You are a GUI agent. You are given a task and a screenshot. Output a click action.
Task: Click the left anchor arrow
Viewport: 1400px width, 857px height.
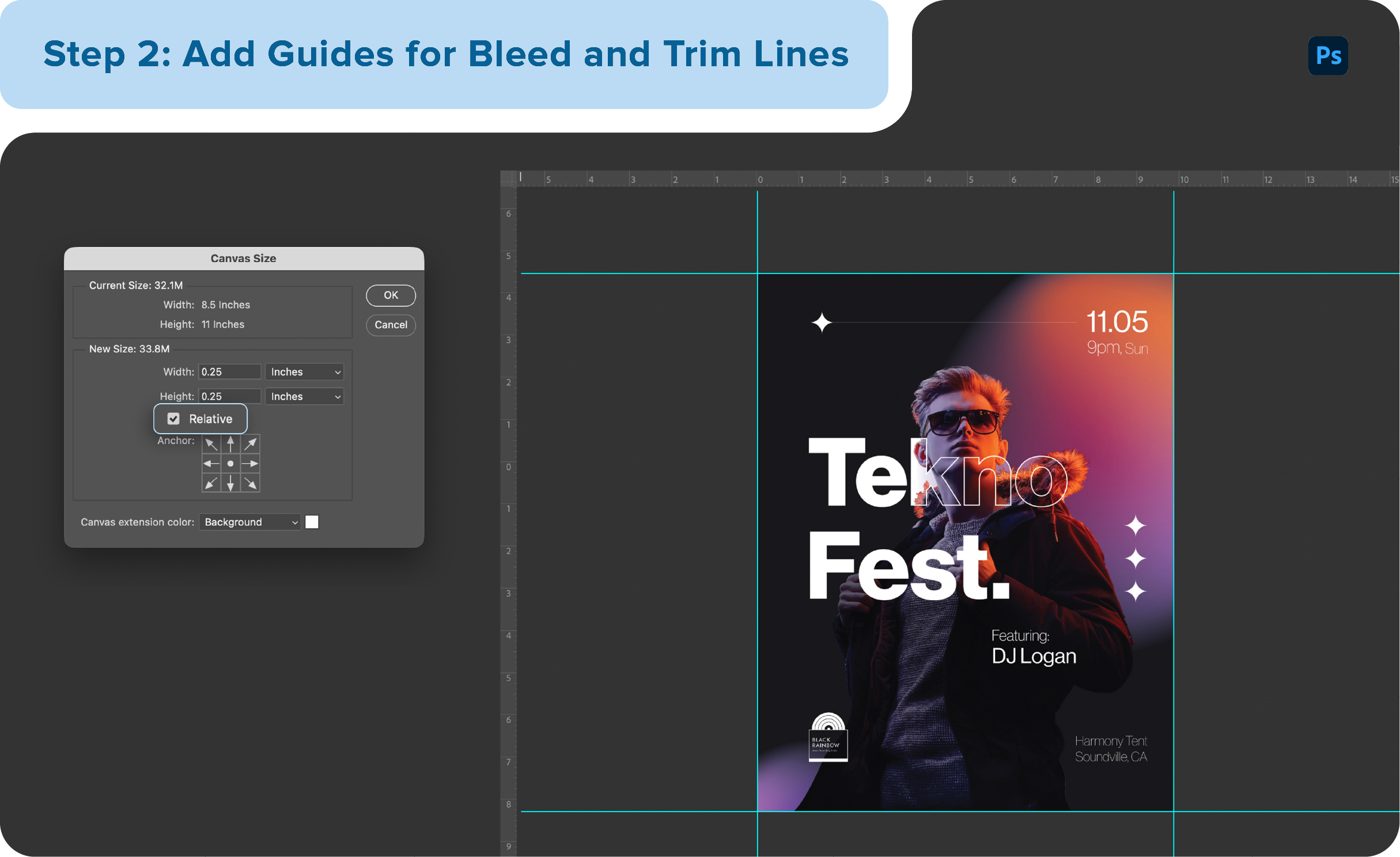[211, 463]
